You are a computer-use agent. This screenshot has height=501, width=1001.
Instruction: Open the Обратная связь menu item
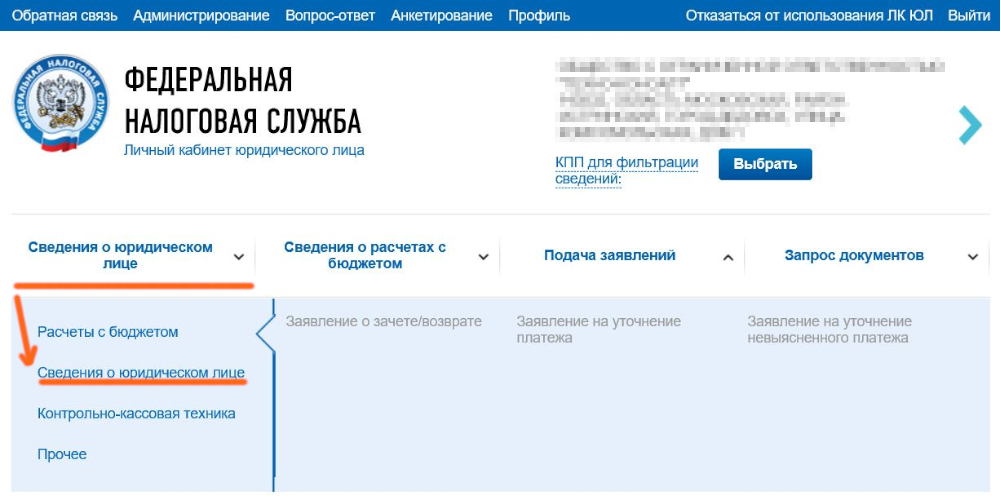tap(64, 15)
